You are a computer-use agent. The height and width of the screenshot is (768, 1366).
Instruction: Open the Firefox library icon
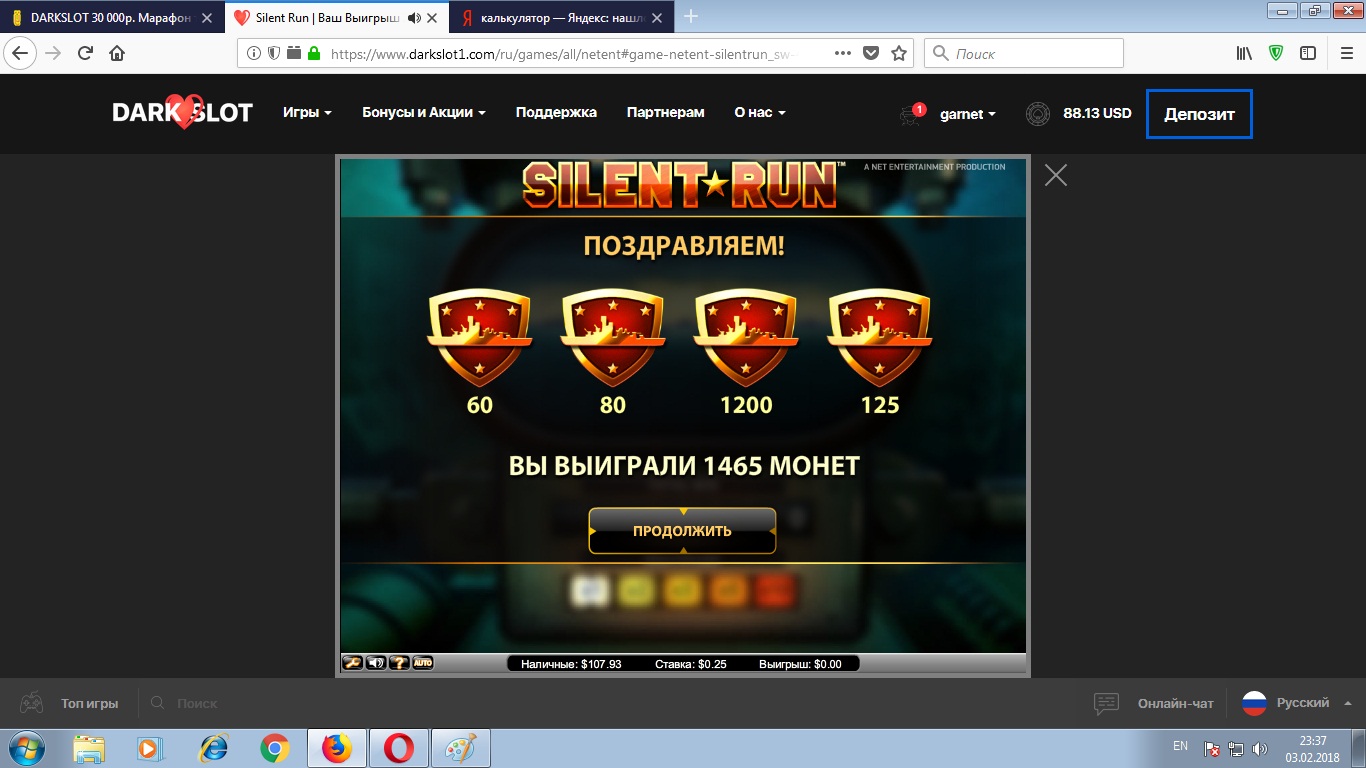point(1244,54)
